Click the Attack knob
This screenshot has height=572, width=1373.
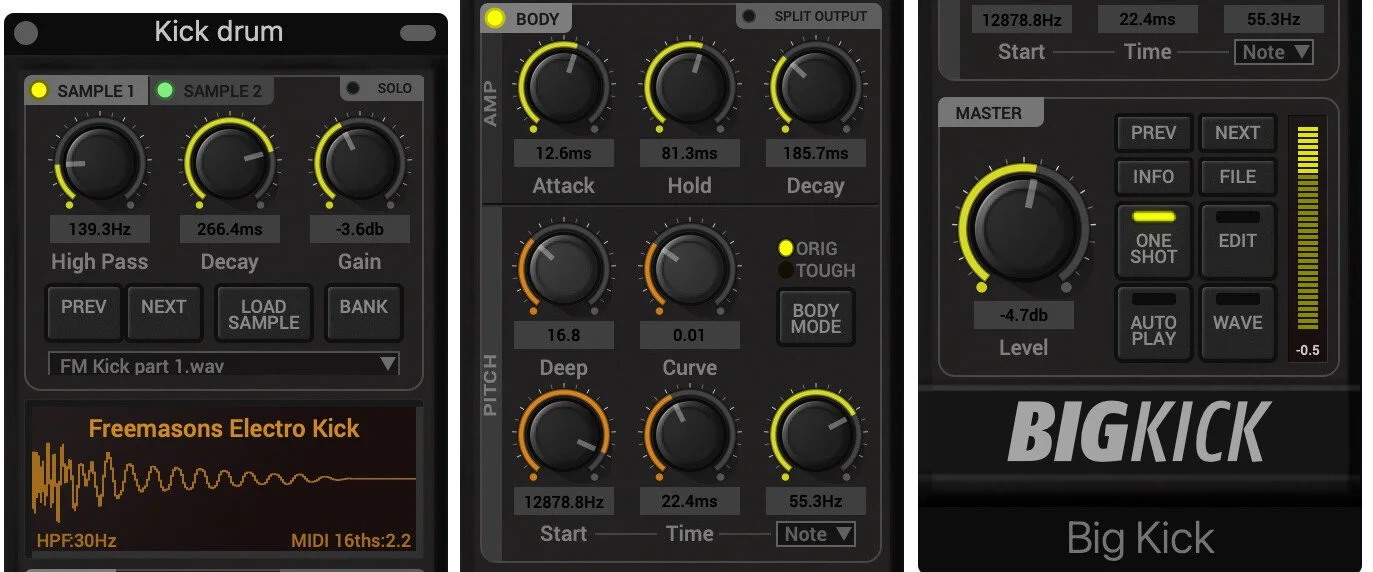pos(562,88)
